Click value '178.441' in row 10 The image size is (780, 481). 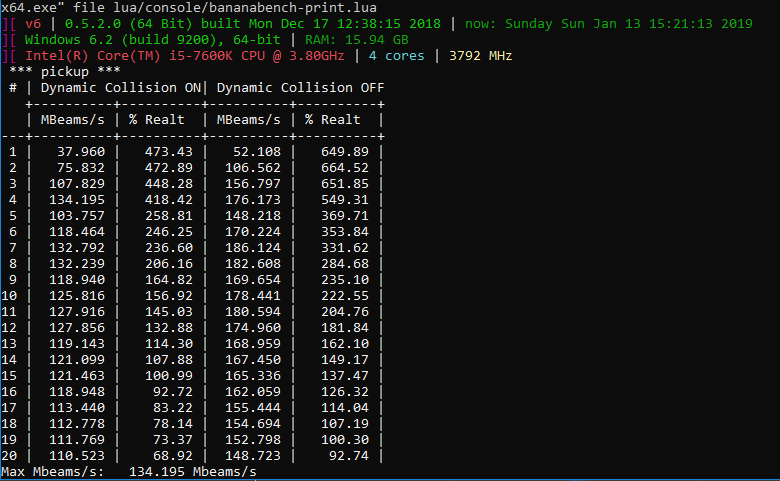[253, 295]
